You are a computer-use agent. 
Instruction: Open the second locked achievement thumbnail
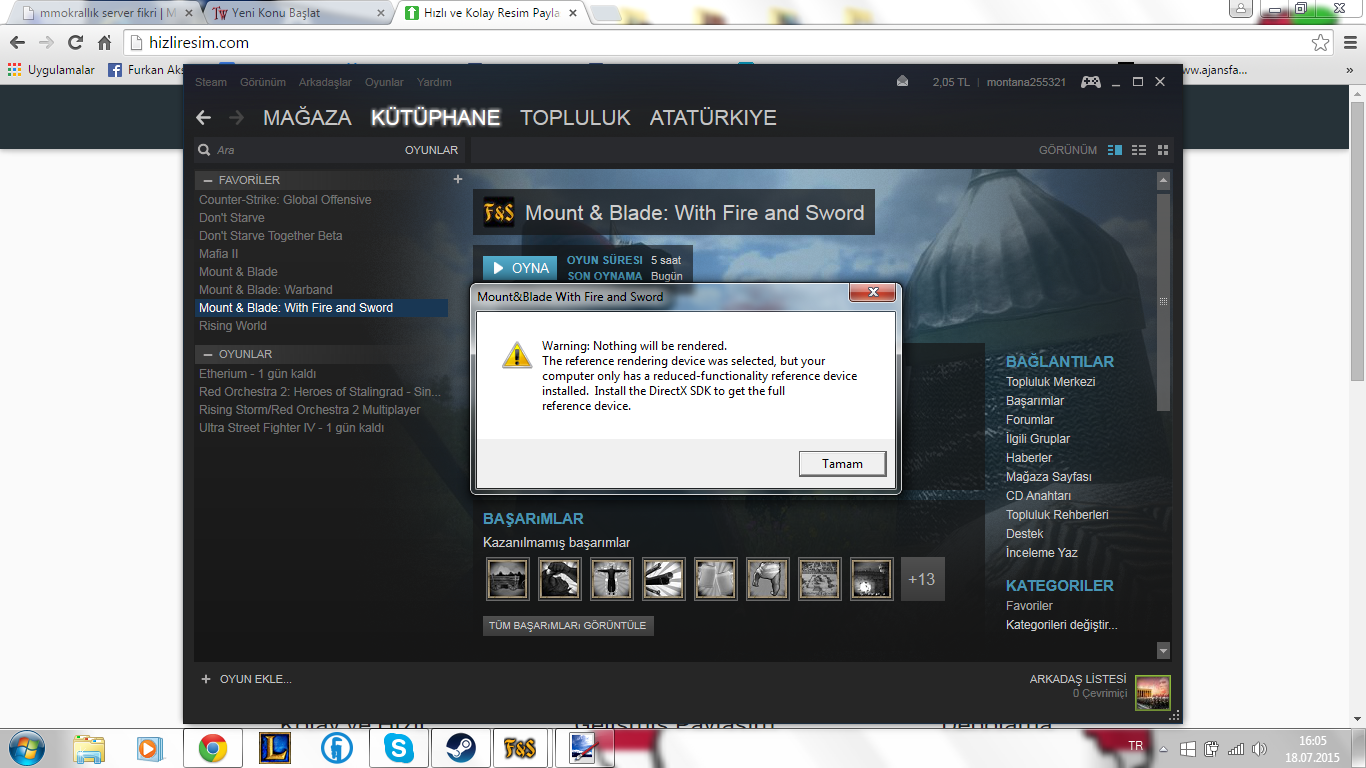559,578
